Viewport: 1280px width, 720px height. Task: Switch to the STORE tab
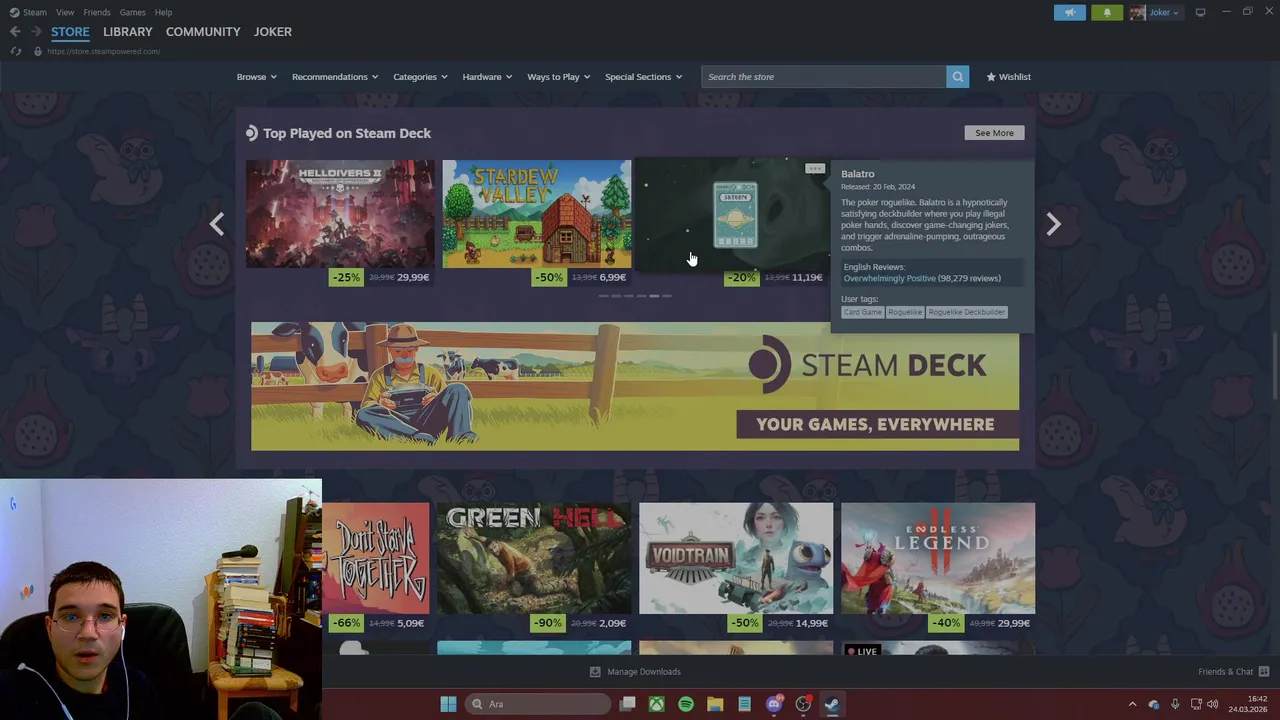point(70,32)
